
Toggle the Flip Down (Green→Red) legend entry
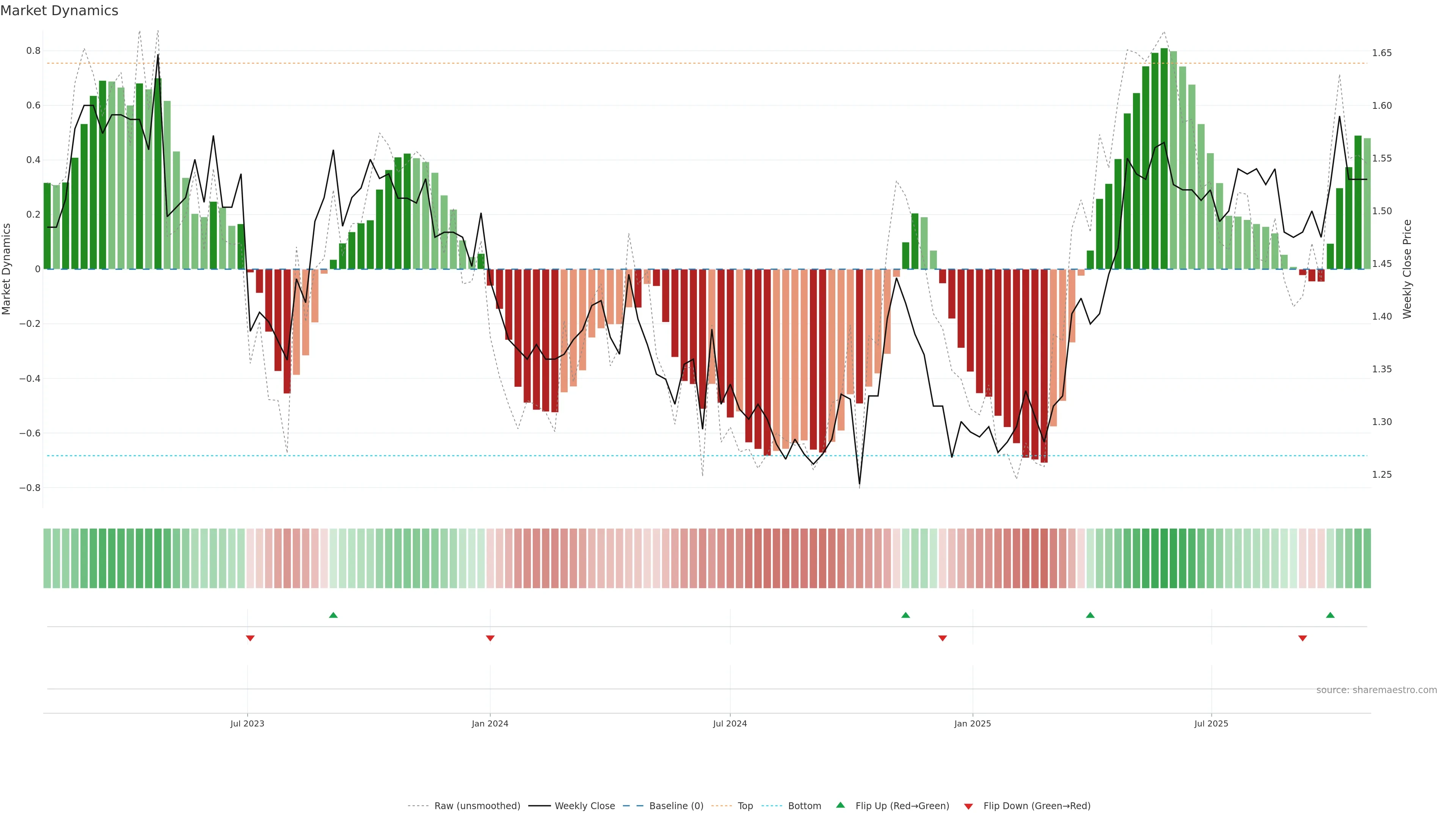pos(1037,806)
